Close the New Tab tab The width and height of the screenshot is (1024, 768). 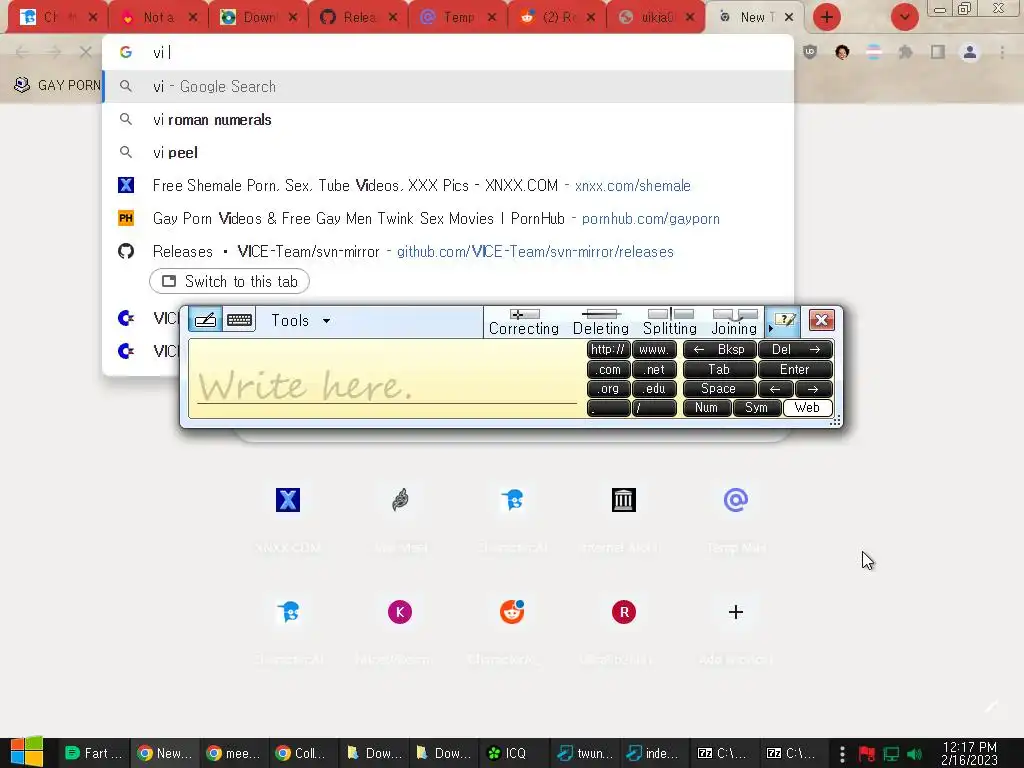click(x=789, y=17)
